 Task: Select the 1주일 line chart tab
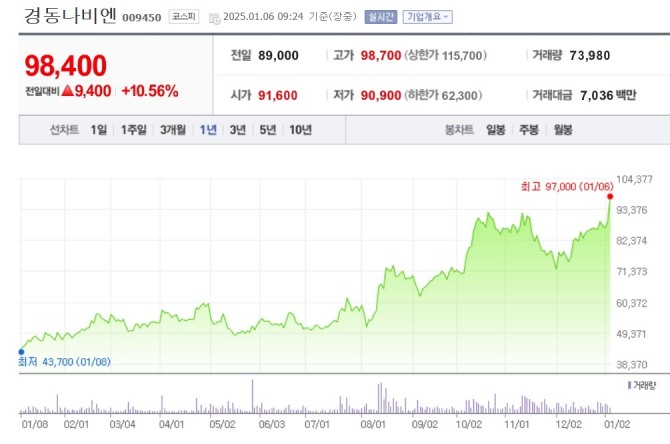[x=133, y=129]
